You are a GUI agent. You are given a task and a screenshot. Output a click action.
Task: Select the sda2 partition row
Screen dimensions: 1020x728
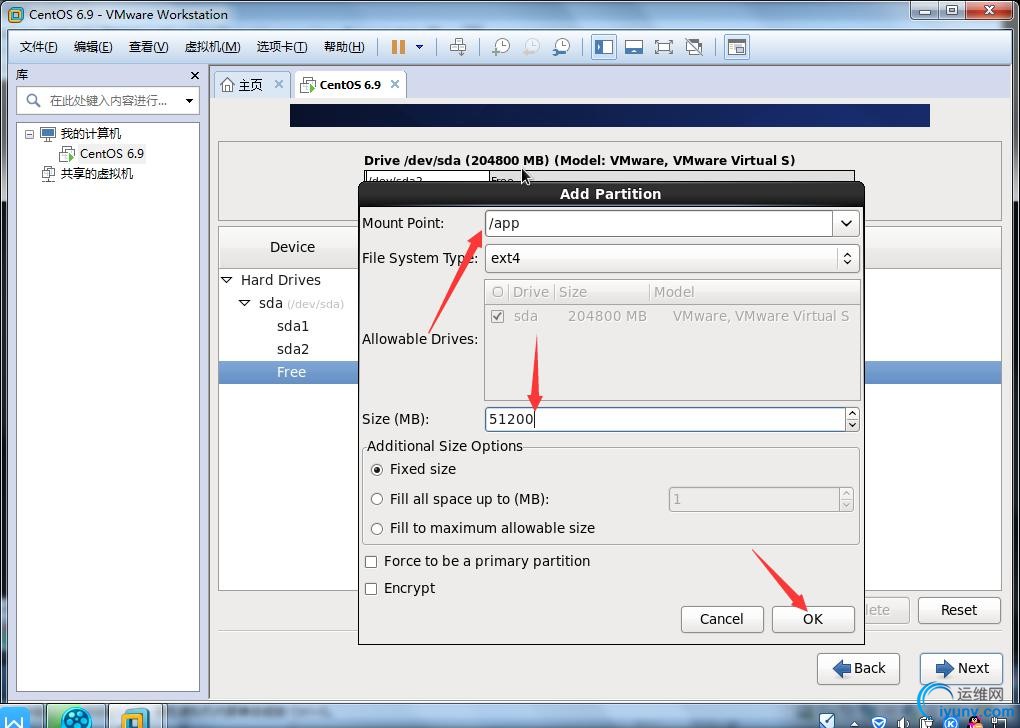click(293, 349)
